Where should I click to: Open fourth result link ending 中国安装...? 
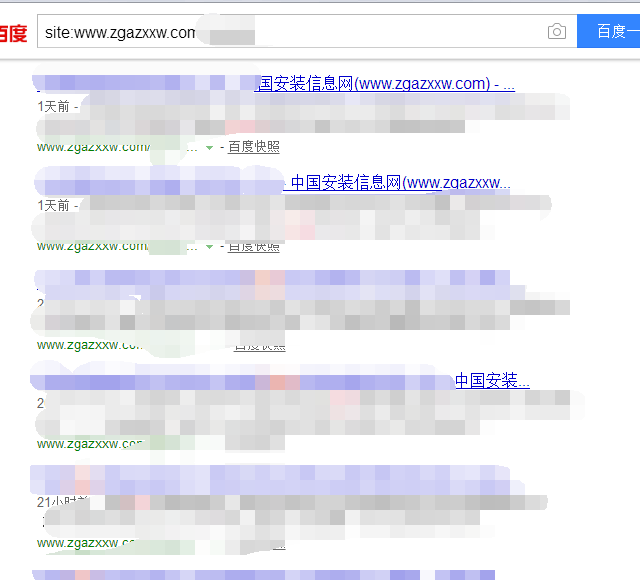coord(492,380)
